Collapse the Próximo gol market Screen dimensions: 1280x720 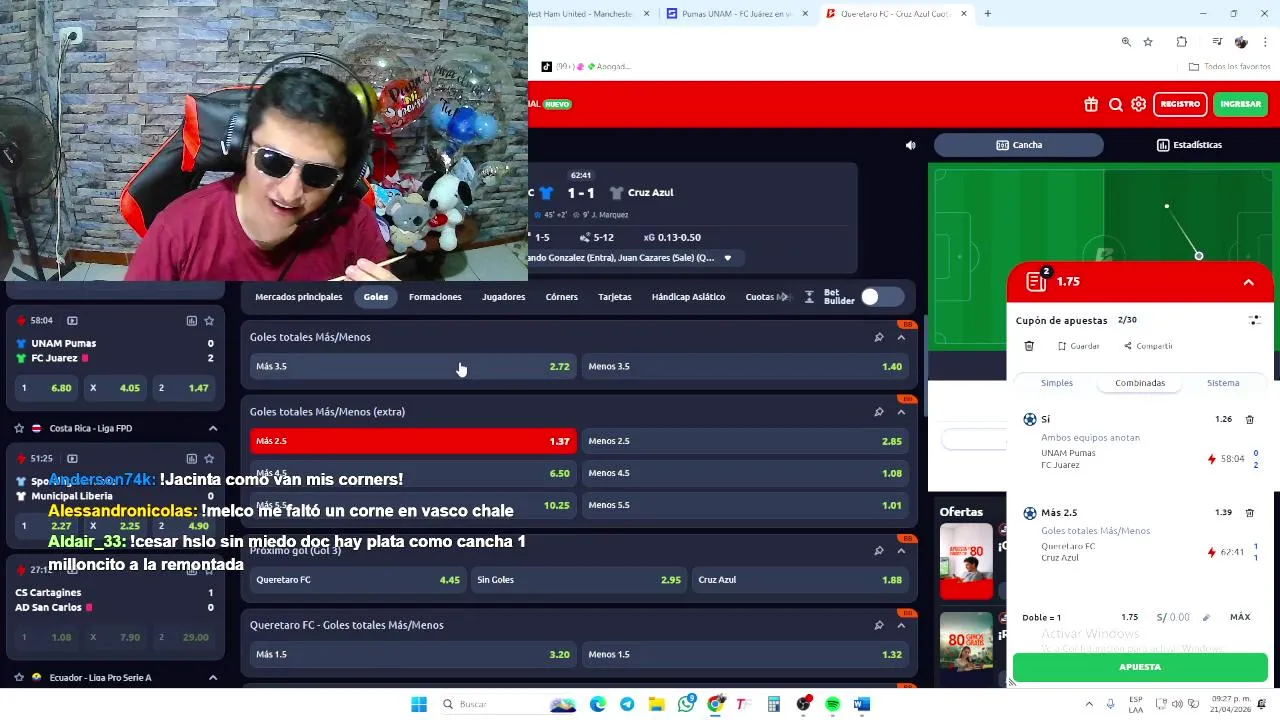click(901, 550)
